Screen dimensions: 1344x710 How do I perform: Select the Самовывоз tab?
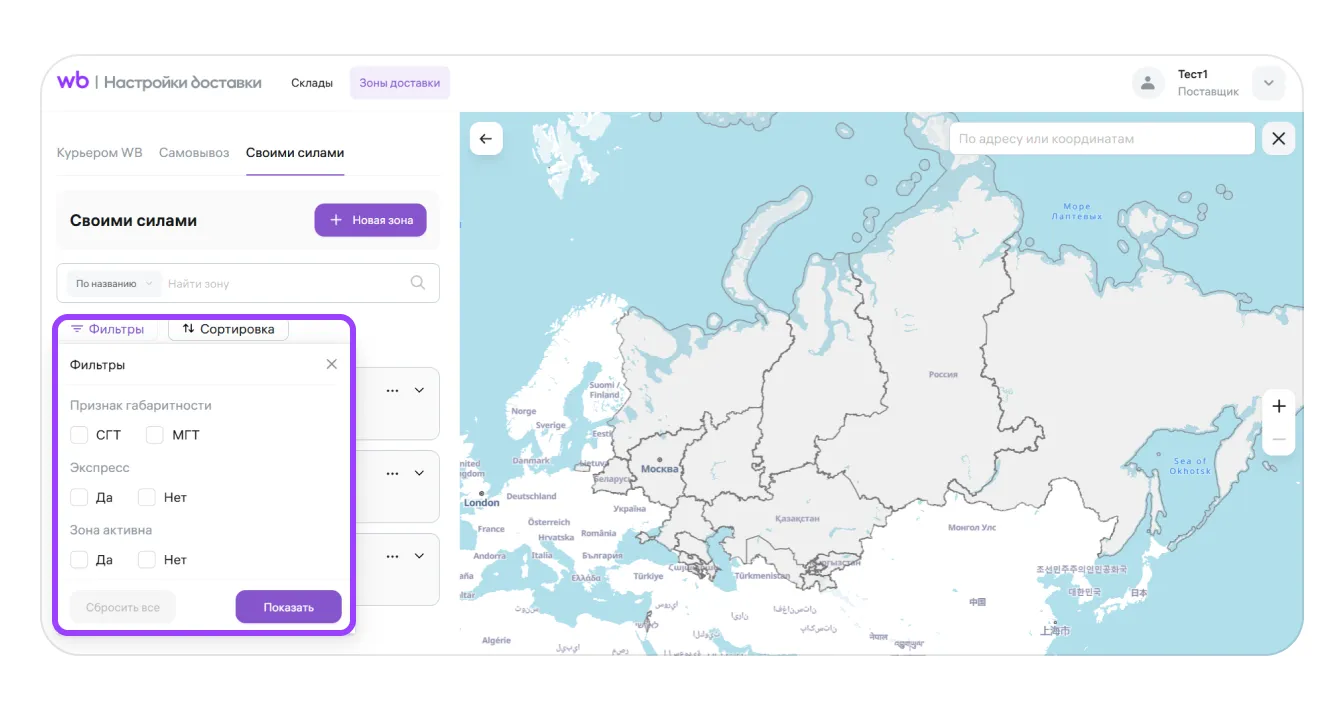194,153
